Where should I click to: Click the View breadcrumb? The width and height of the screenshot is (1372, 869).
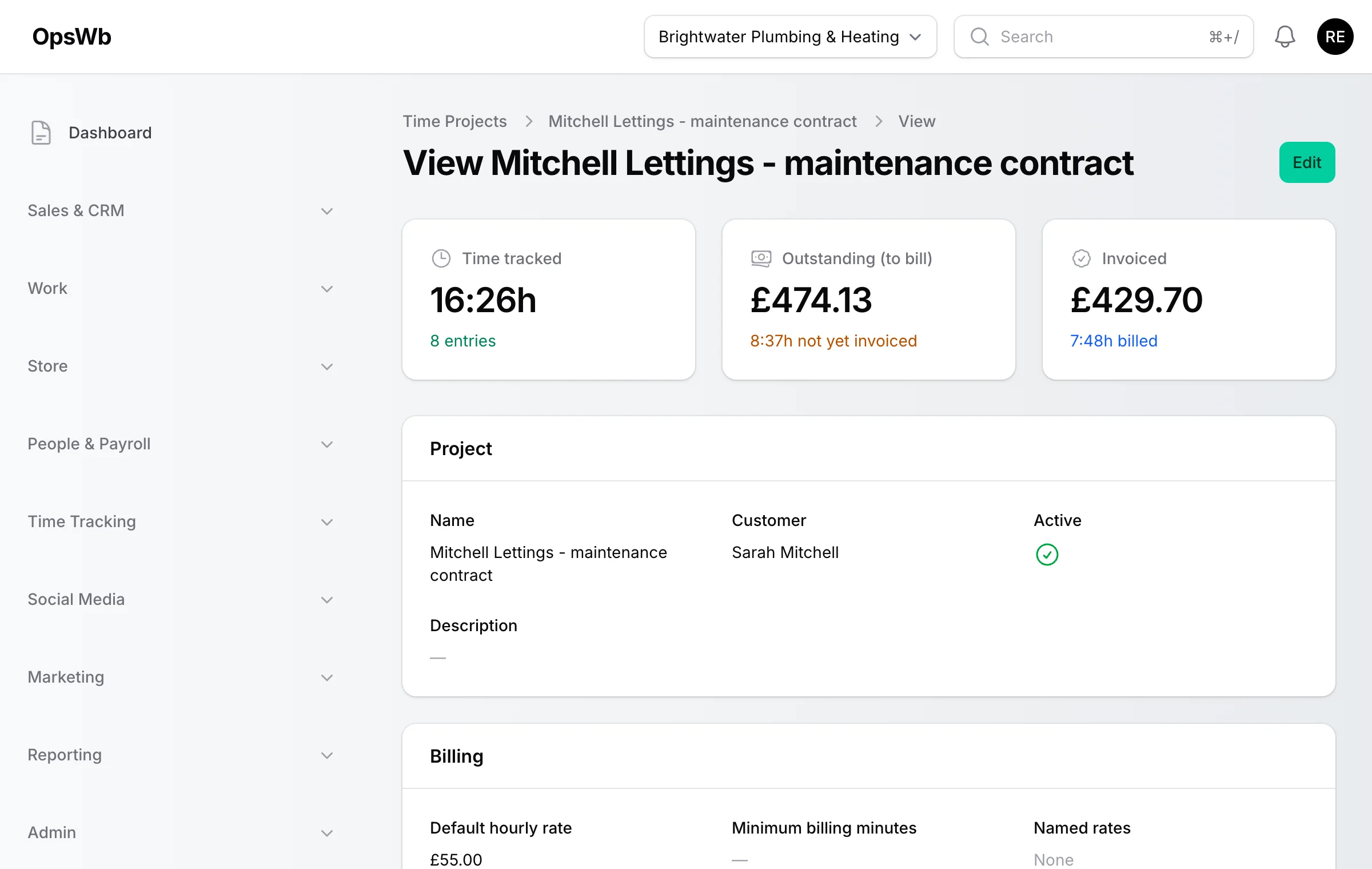916,121
